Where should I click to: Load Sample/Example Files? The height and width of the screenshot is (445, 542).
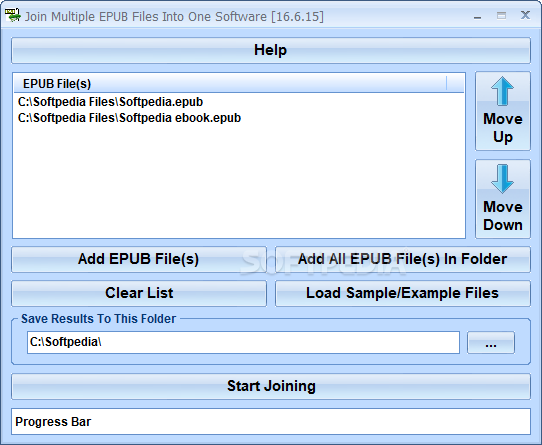coord(403,293)
